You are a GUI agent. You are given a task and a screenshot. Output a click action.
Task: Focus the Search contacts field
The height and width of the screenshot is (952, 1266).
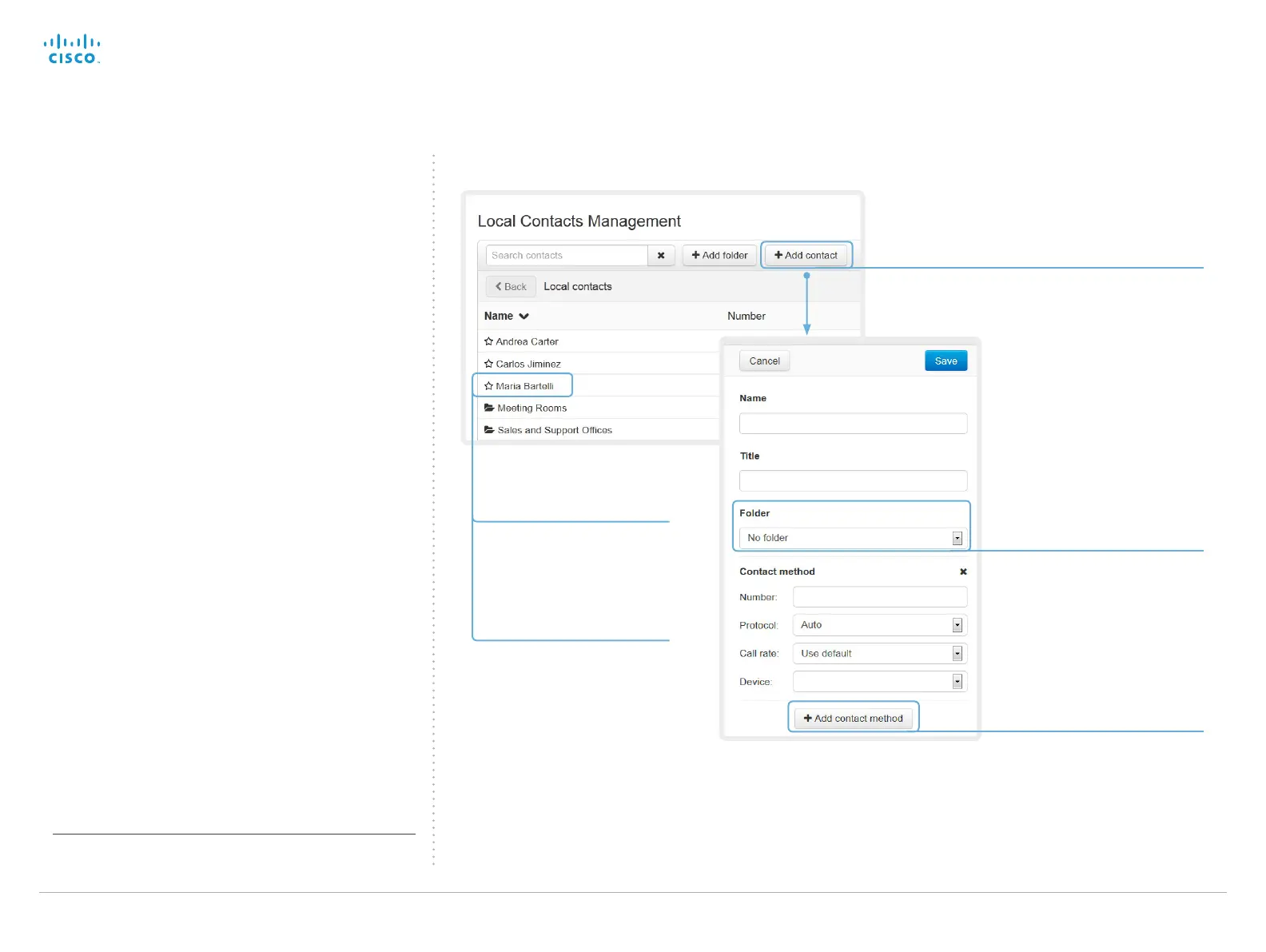point(567,256)
